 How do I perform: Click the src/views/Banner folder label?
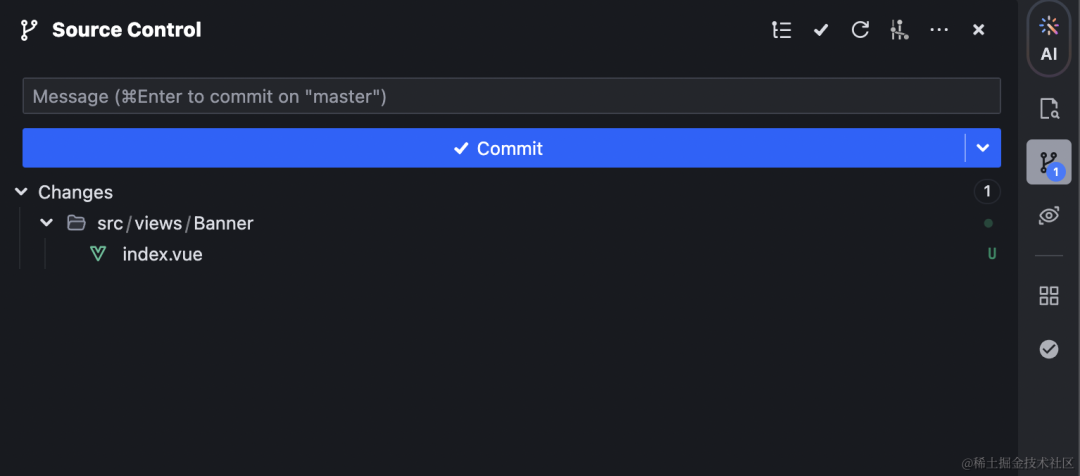(x=175, y=223)
